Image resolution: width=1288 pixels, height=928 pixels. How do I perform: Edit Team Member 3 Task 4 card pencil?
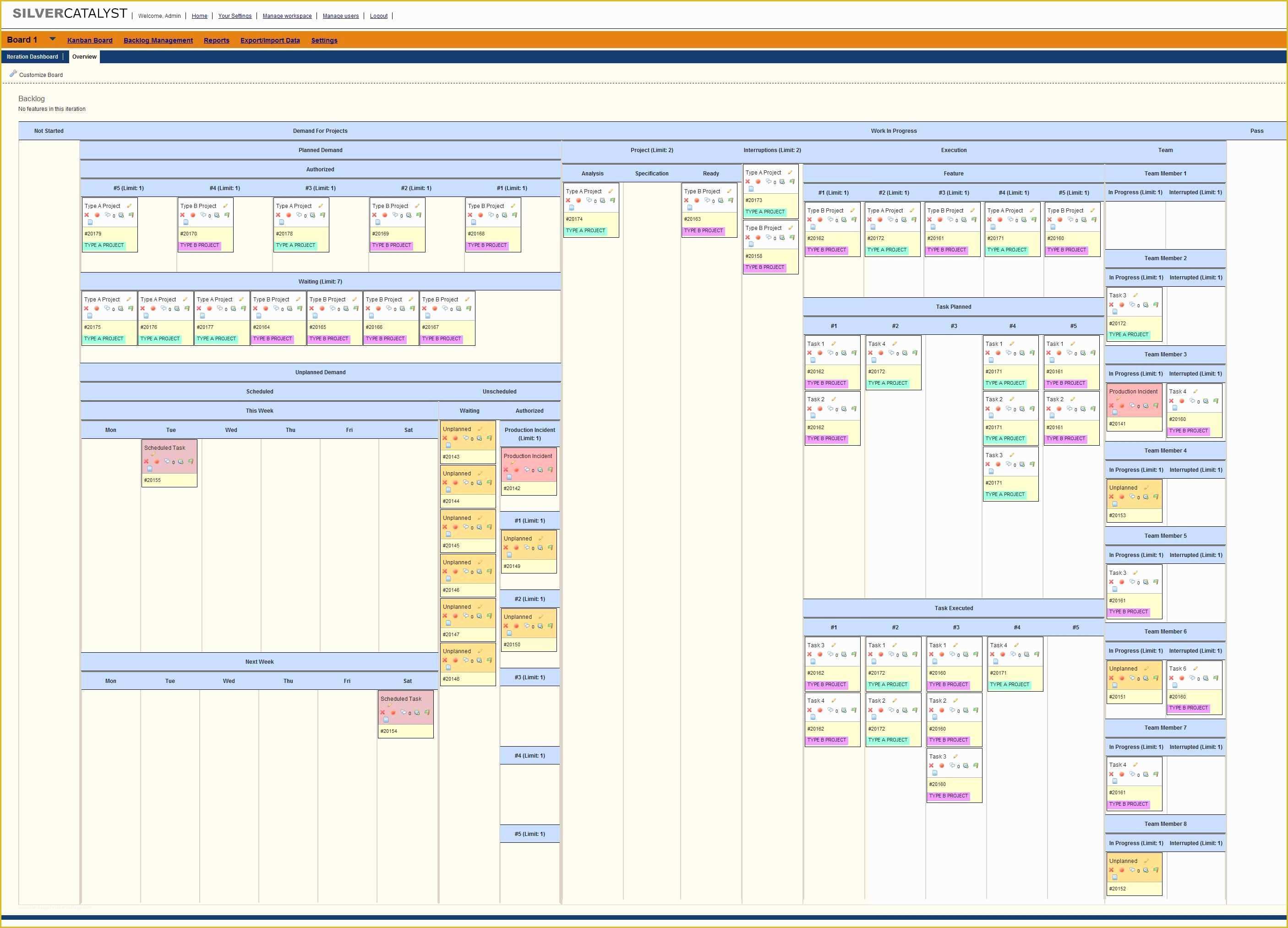click(x=1195, y=391)
